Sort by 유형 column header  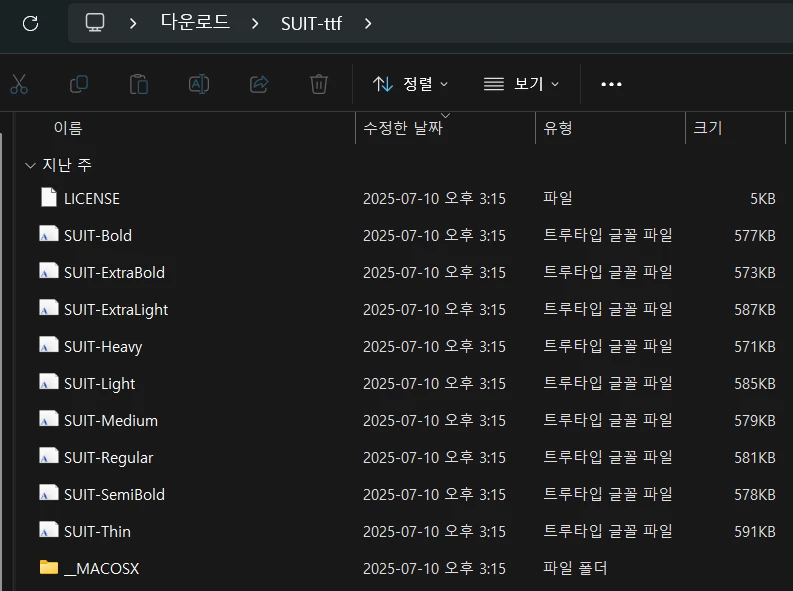tap(557, 128)
